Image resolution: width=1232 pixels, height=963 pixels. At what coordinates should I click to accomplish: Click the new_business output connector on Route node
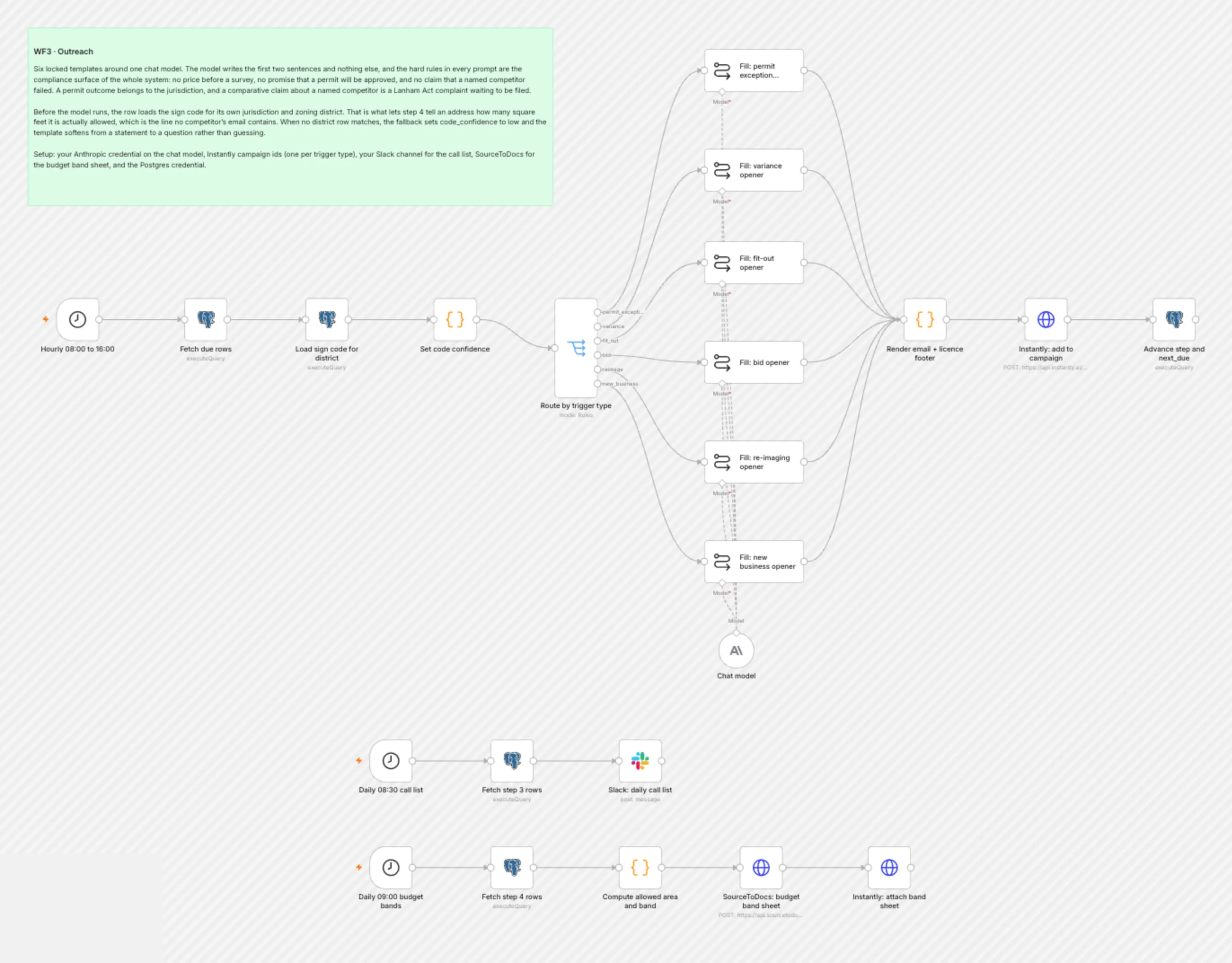tap(597, 383)
